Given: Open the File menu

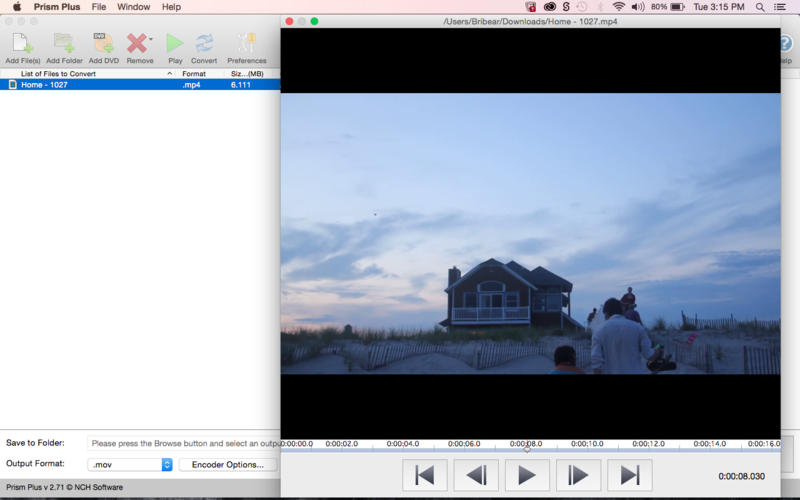Looking at the screenshot, I should pos(98,7).
